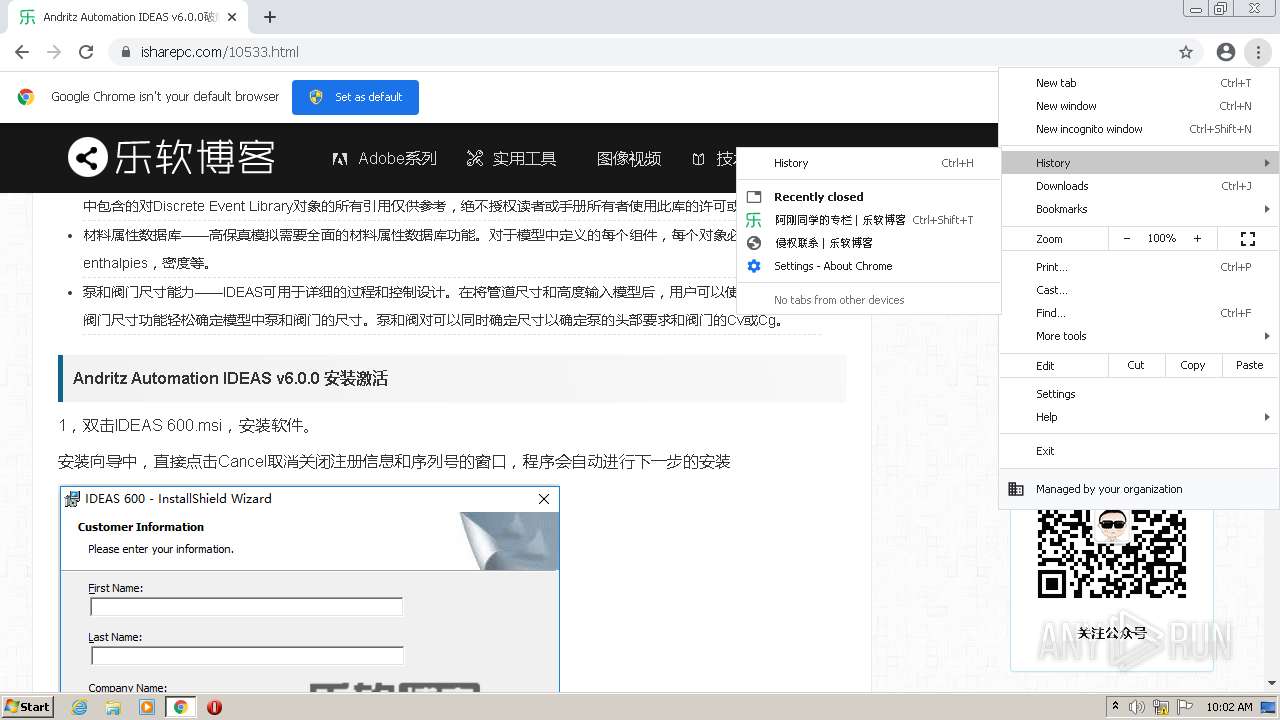The image size is (1280, 720).
Task: Show hidden tray icons arrow
Action: [x=1115, y=707]
